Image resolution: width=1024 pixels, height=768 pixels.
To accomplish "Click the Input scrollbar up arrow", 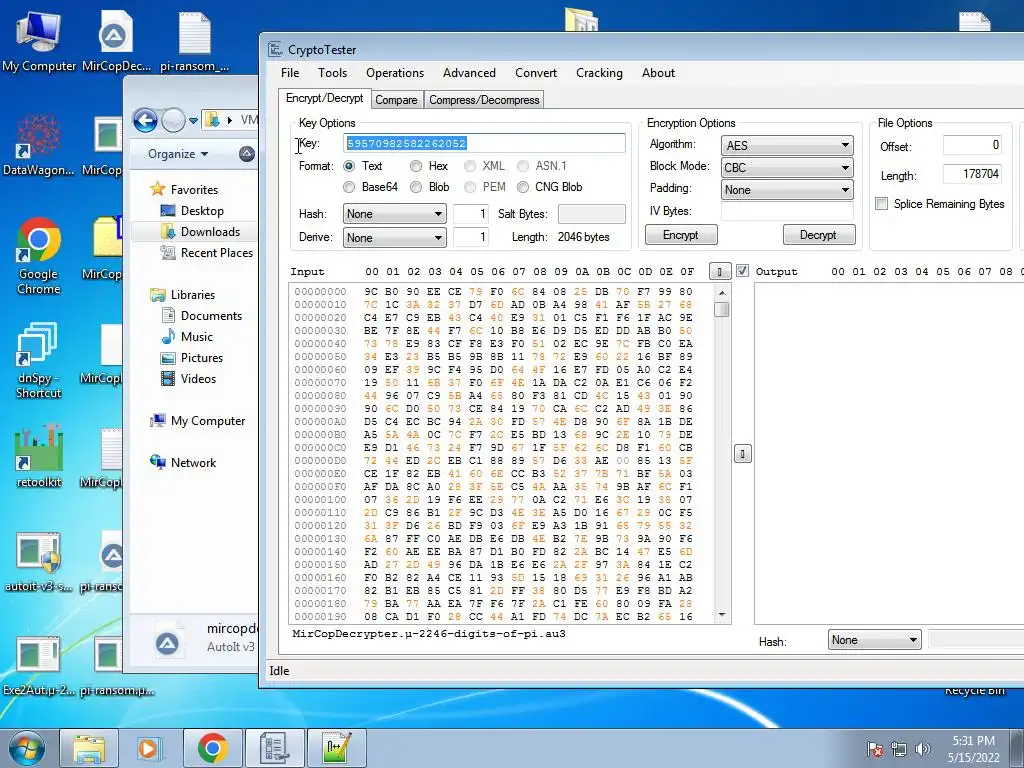I will click(722, 292).
